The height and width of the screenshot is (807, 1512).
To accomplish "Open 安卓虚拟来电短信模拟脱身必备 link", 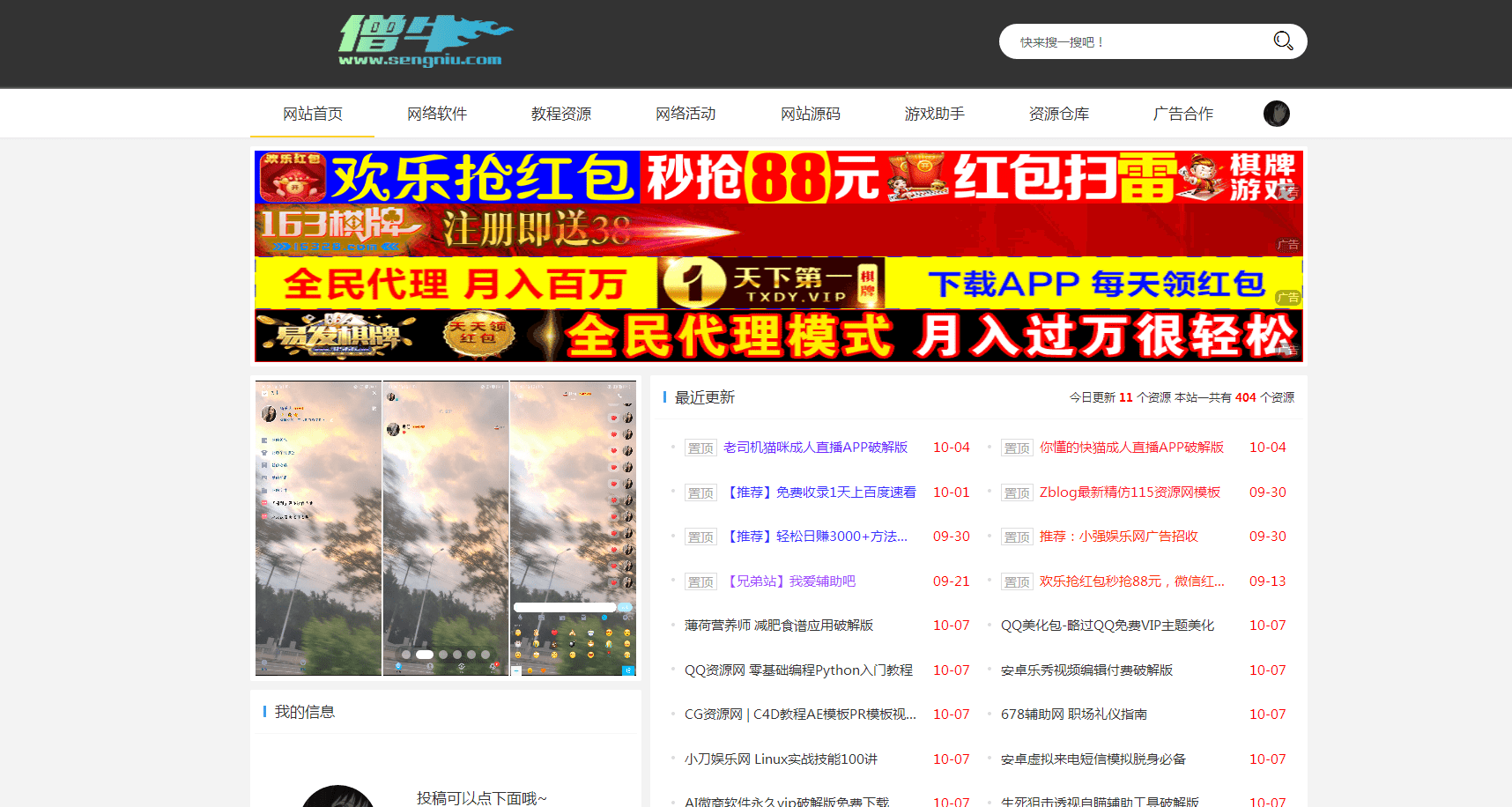I will coord(1093,759).
